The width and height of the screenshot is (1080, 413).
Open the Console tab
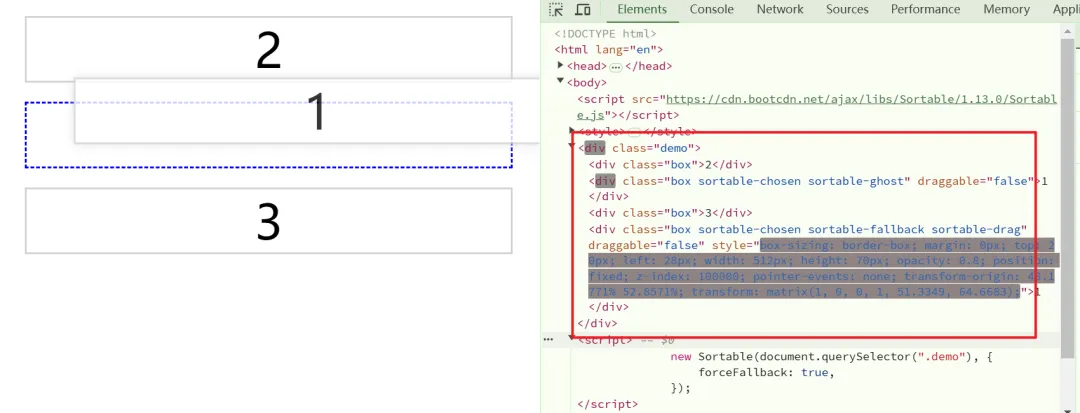click(x=712, y=10)
